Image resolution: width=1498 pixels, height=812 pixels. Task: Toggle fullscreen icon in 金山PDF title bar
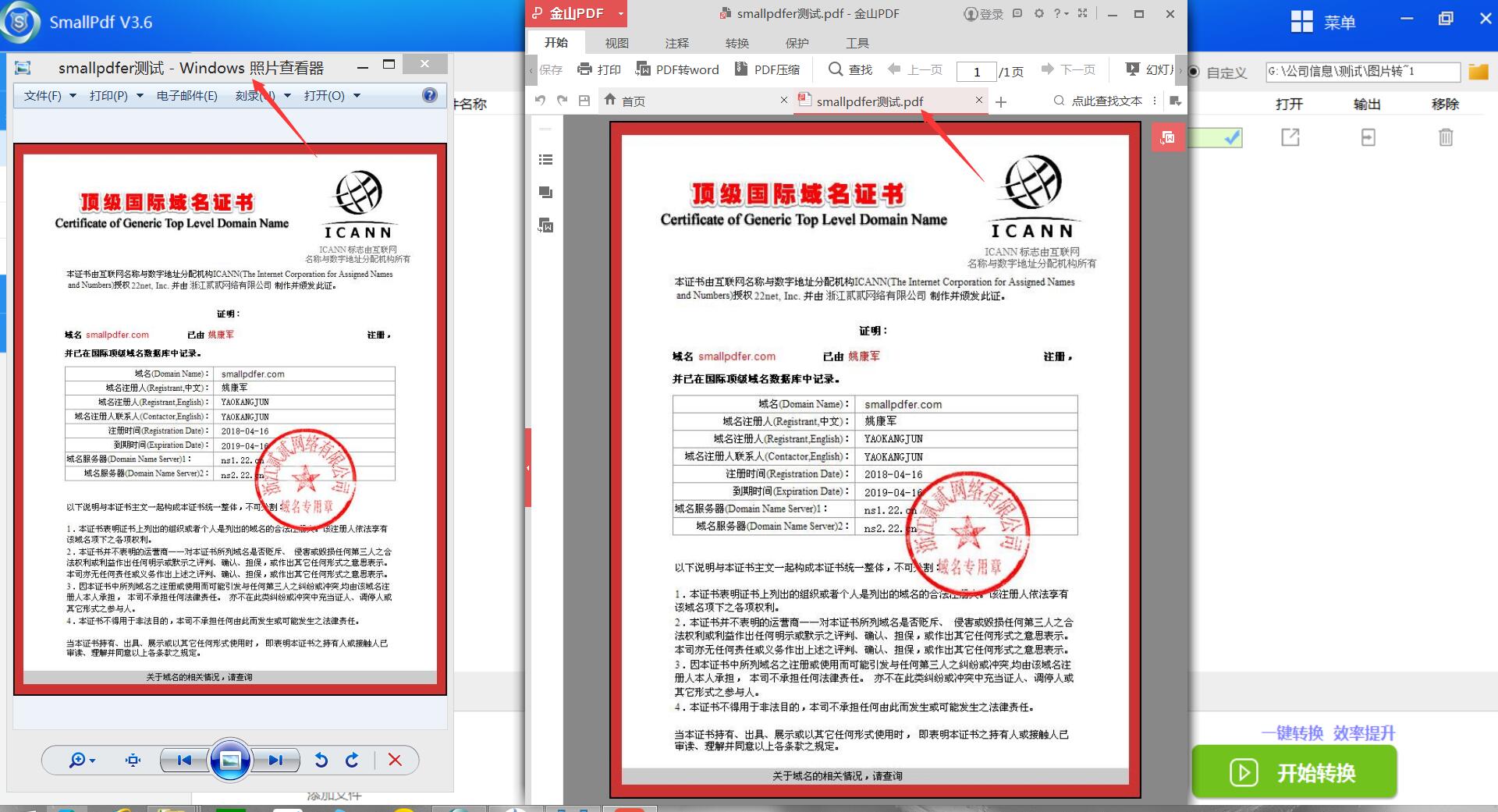click(1082, 13)
